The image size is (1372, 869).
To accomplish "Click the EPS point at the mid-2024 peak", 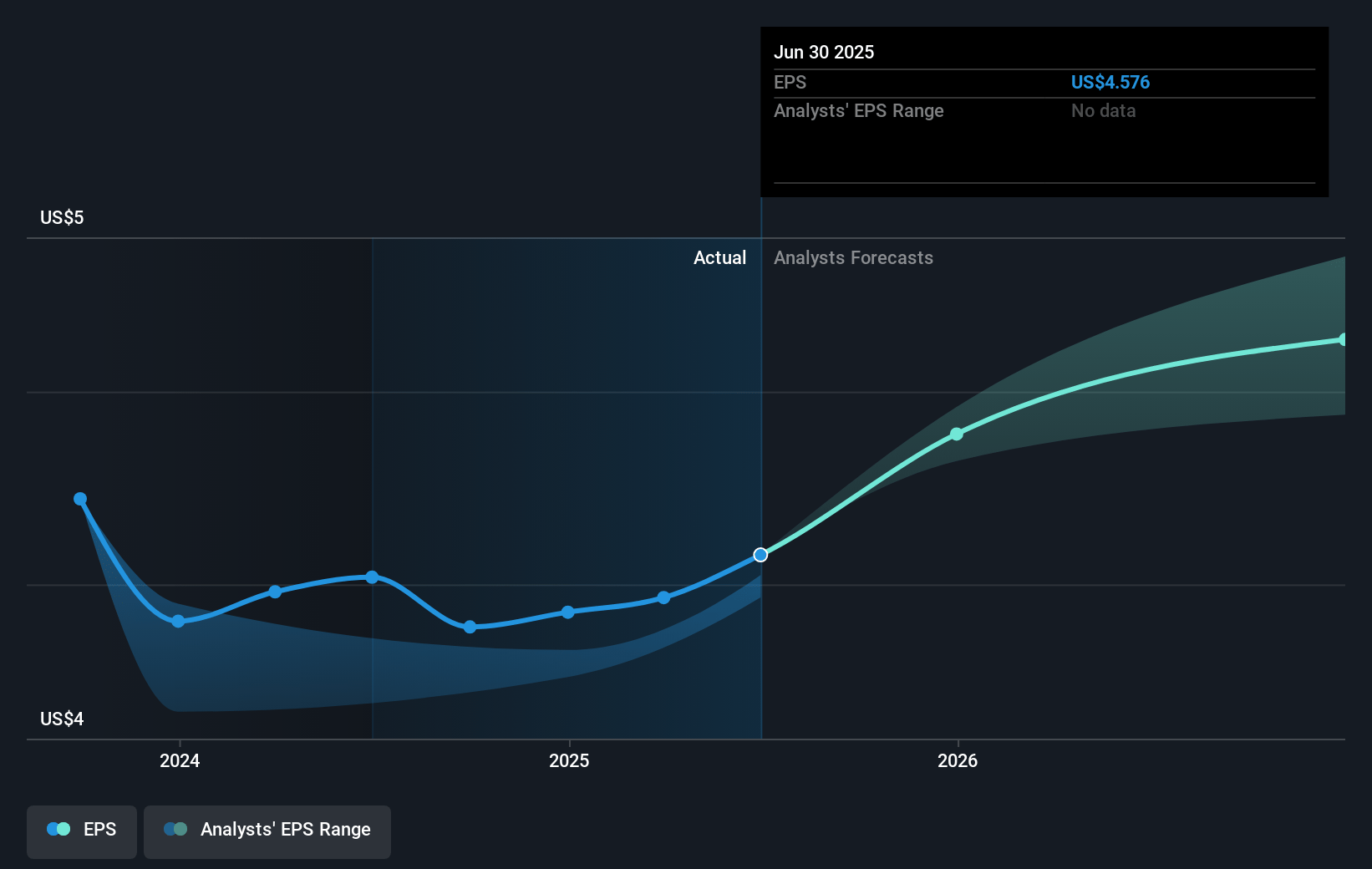I will (372, 577).
